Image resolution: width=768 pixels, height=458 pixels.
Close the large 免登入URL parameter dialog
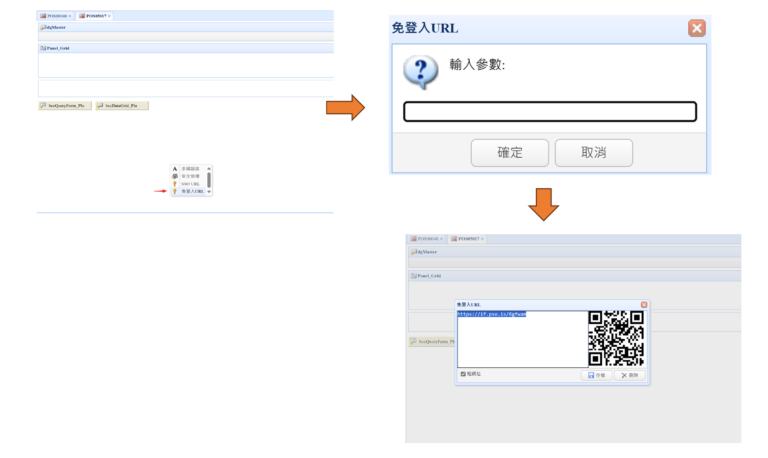pos(697,28)
